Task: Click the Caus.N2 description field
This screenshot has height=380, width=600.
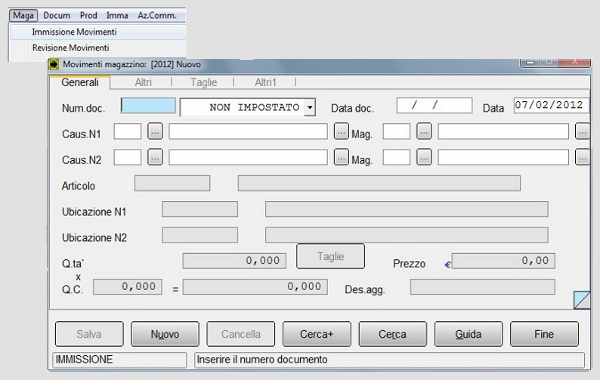Action: 248,157
